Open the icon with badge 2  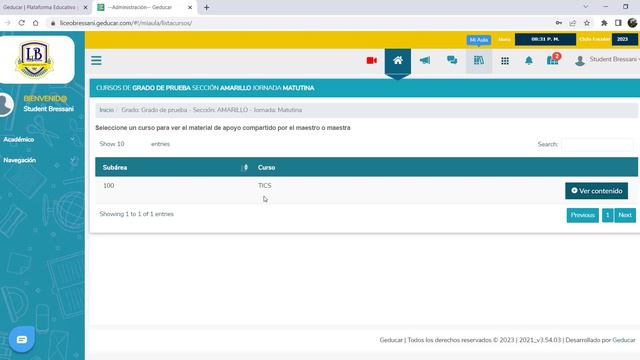[553, 60]
